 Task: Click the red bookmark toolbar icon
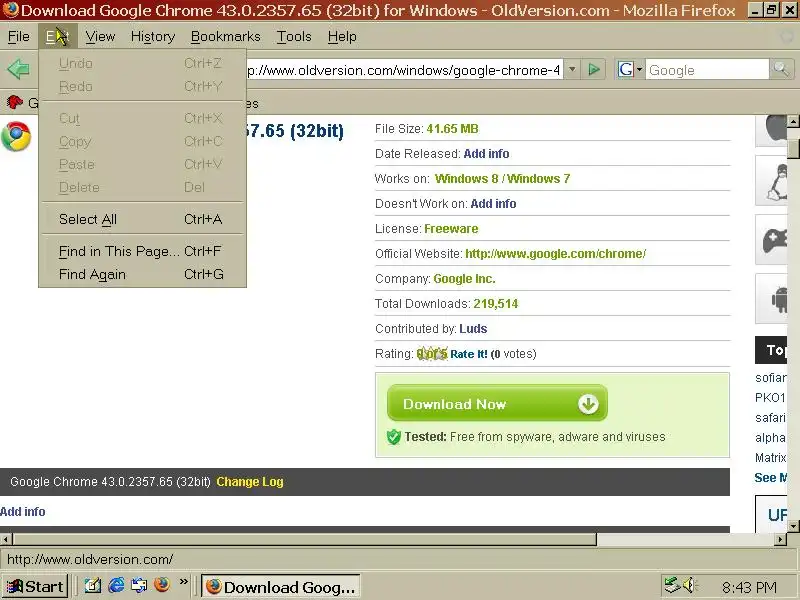15,102
